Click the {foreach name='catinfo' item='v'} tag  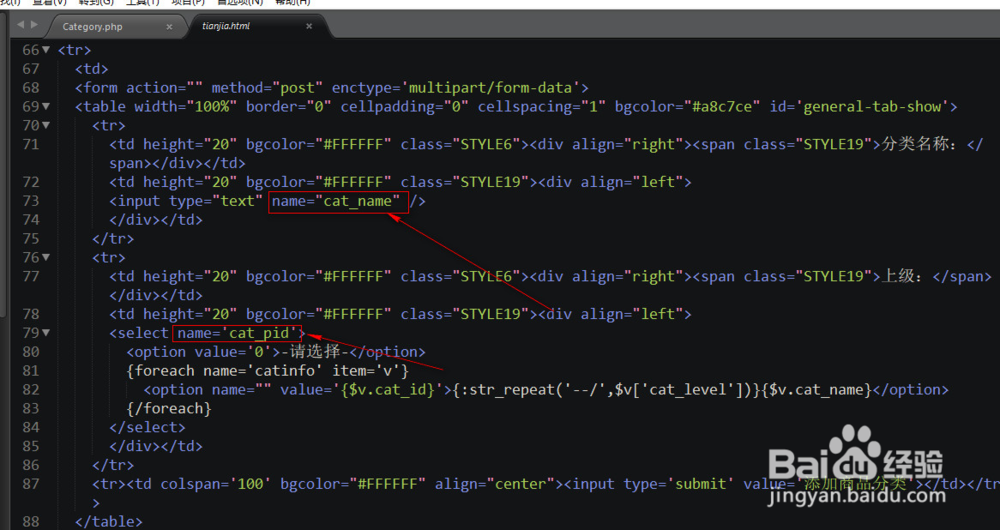pyautogui.click(x=267, y=371)
